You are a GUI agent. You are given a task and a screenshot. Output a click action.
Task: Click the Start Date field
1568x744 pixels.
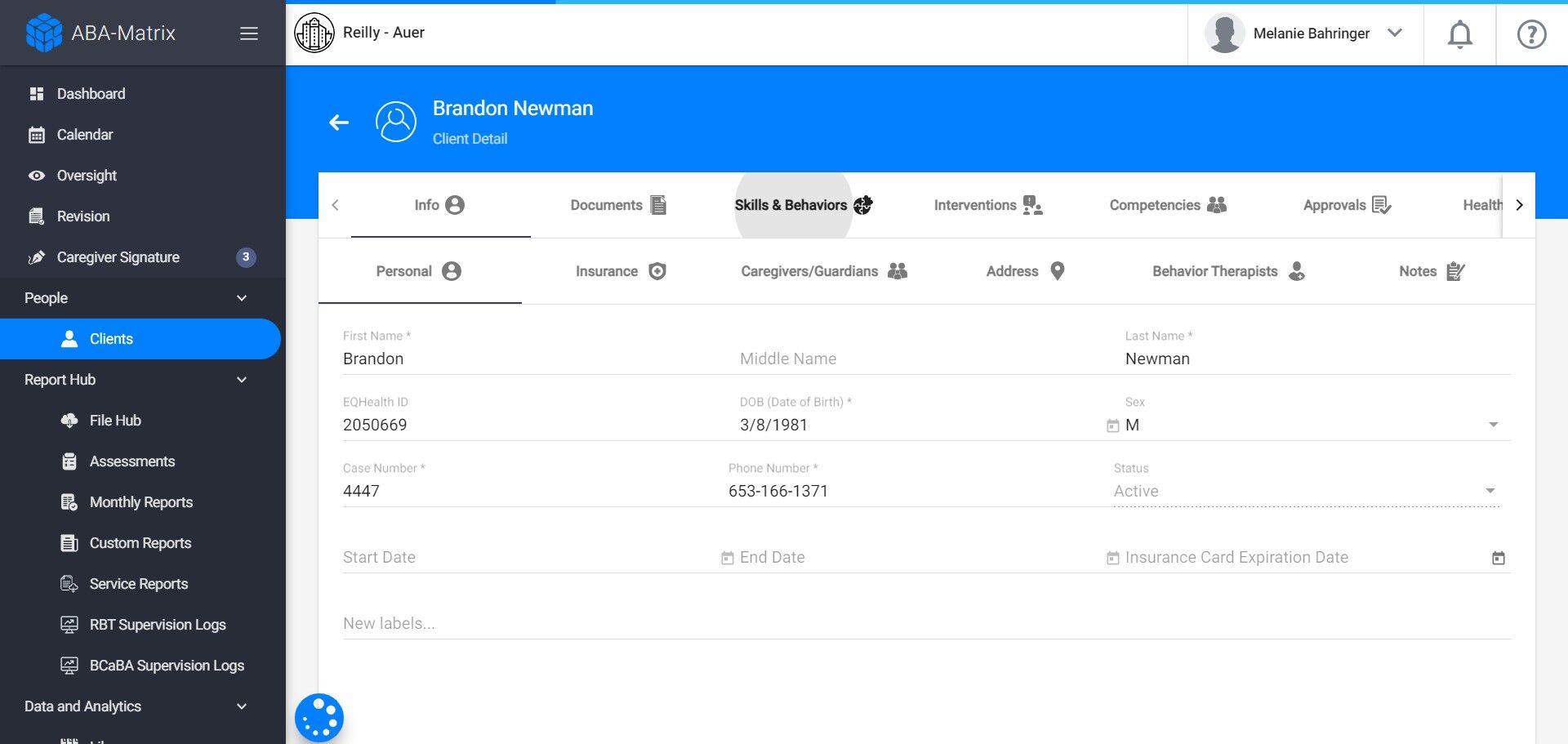coord(529,557)
